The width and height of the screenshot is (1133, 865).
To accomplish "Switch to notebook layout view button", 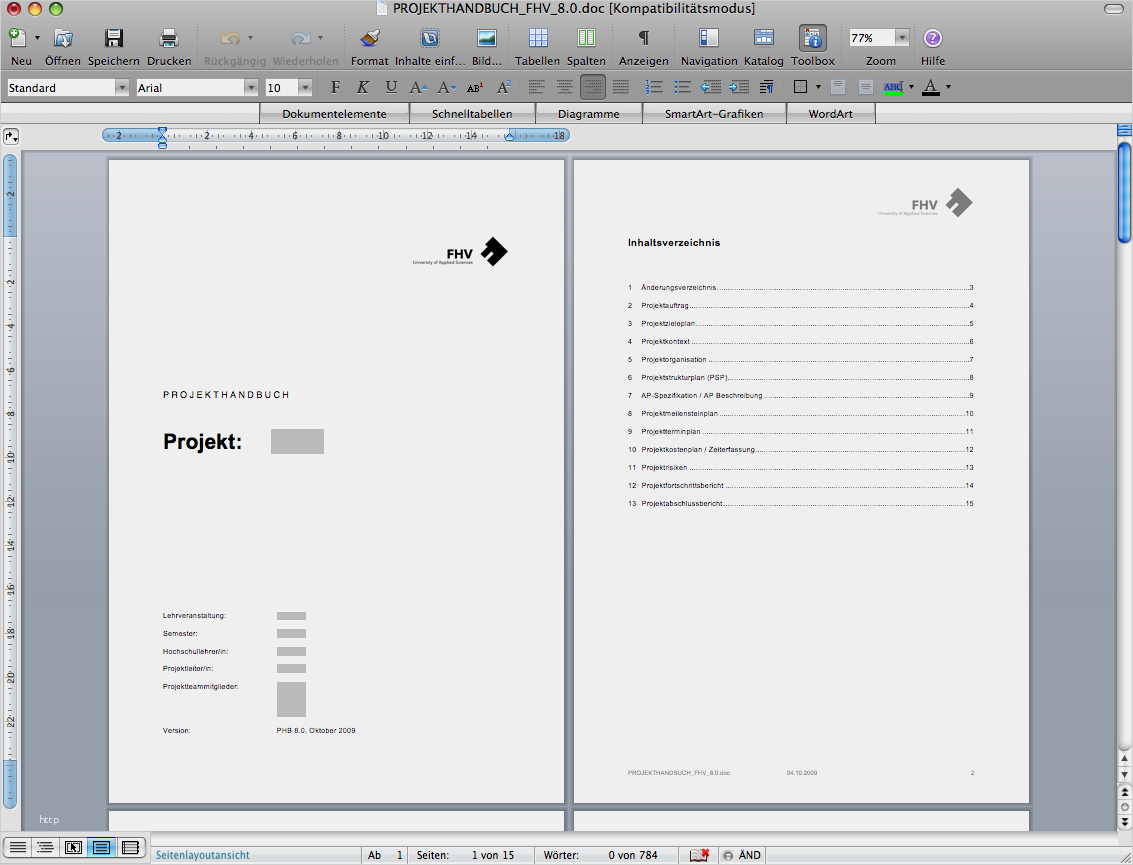I will pyautogui.click(x=130, y=848).
